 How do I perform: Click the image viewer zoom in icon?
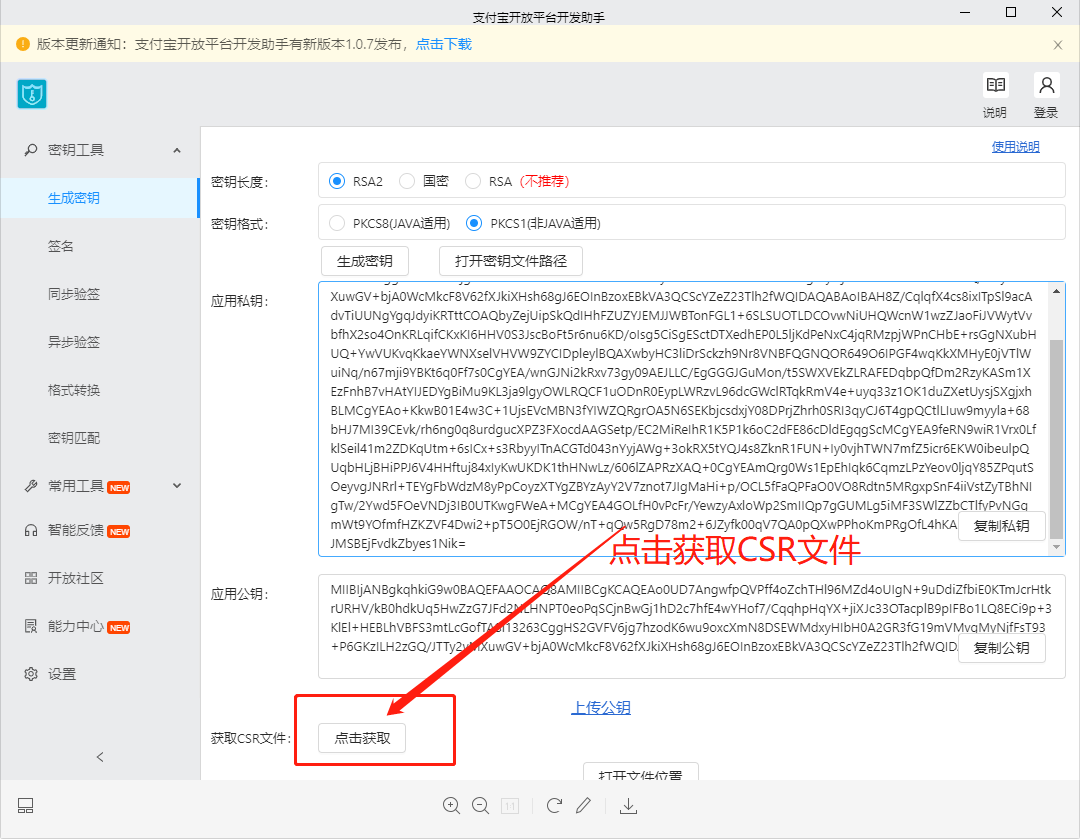[x=451, y=806]
